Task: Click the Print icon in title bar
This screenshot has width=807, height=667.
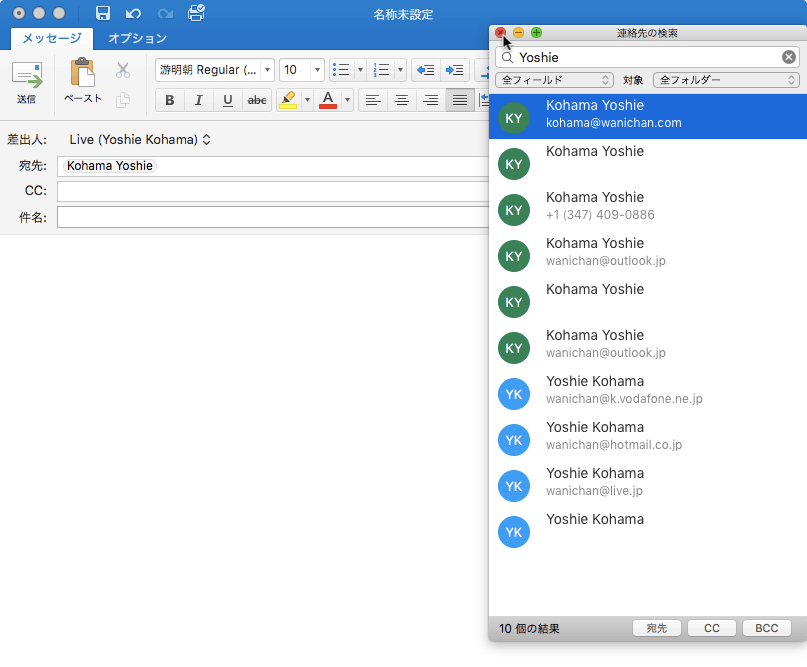Action: click(196, 12)
